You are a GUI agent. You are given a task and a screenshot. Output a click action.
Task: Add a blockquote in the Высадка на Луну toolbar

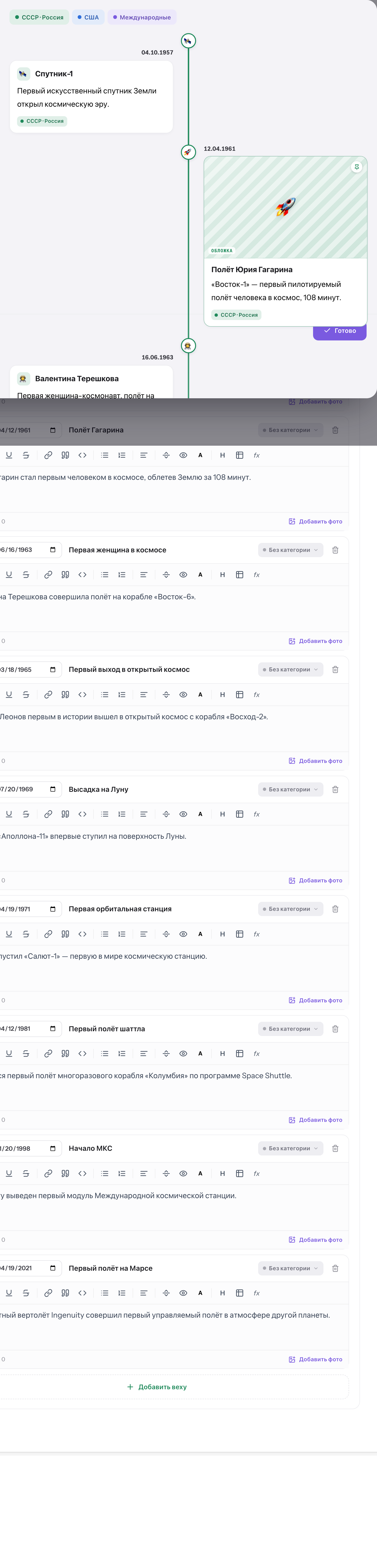coord(65,814)
